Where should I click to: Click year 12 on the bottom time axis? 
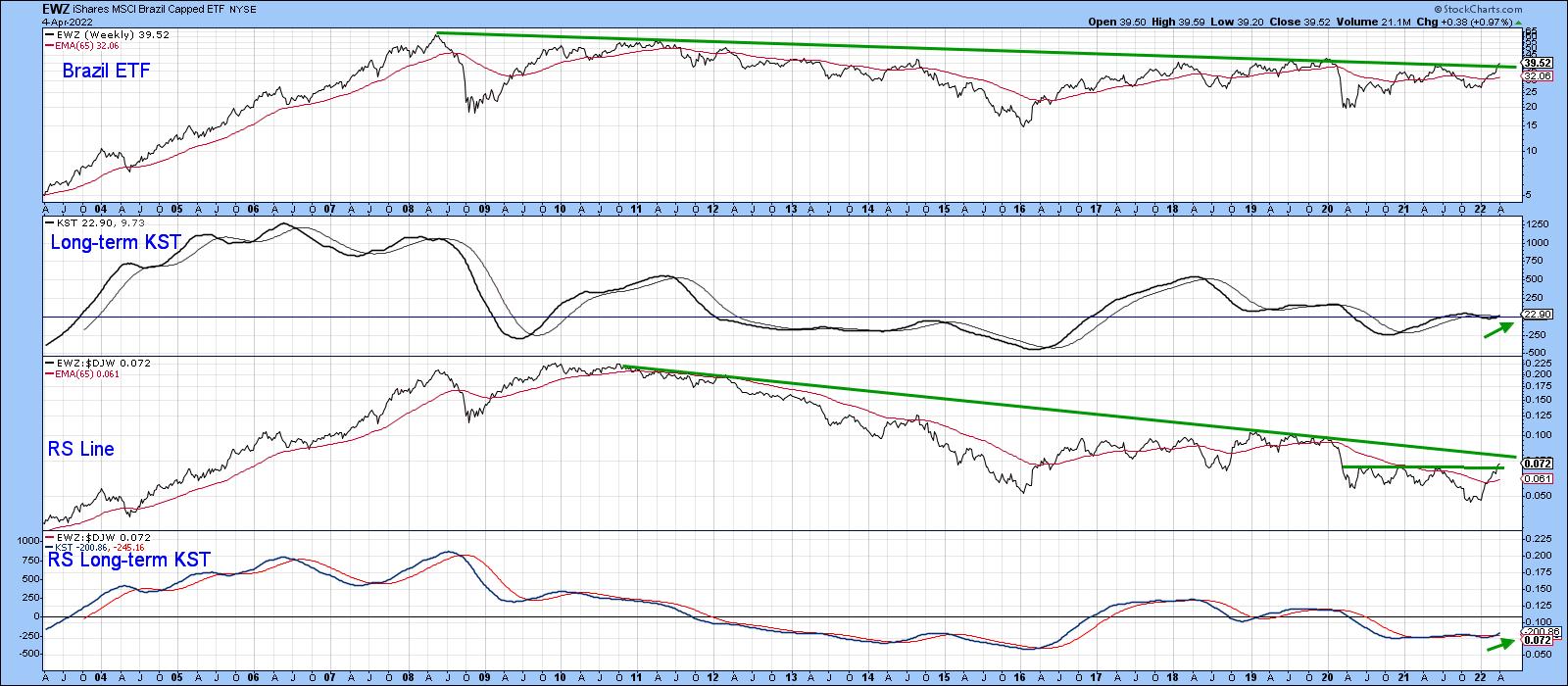click(x=713, y=678)
